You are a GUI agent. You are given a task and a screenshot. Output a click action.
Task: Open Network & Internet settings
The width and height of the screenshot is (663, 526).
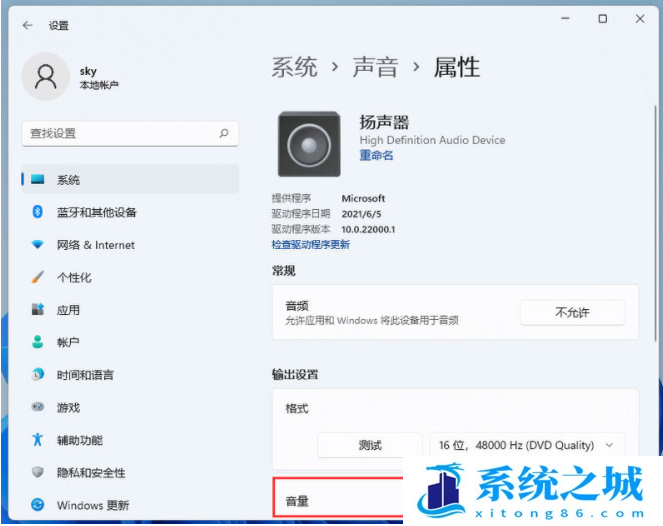(x=95, y=245)
